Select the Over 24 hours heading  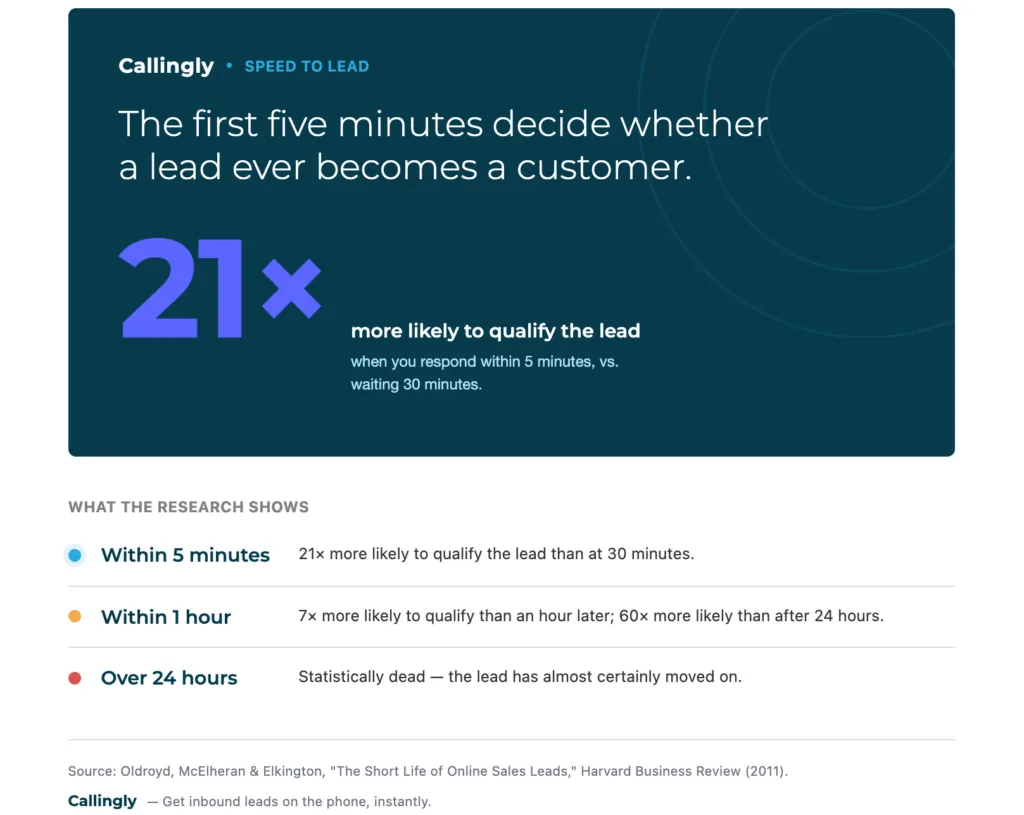(169, 678)
